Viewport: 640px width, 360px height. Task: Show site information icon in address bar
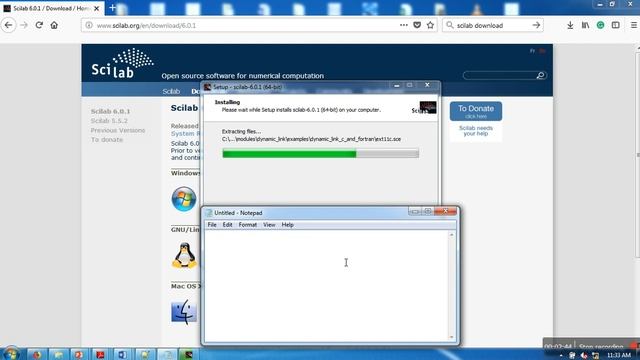[x=89, y=25]
